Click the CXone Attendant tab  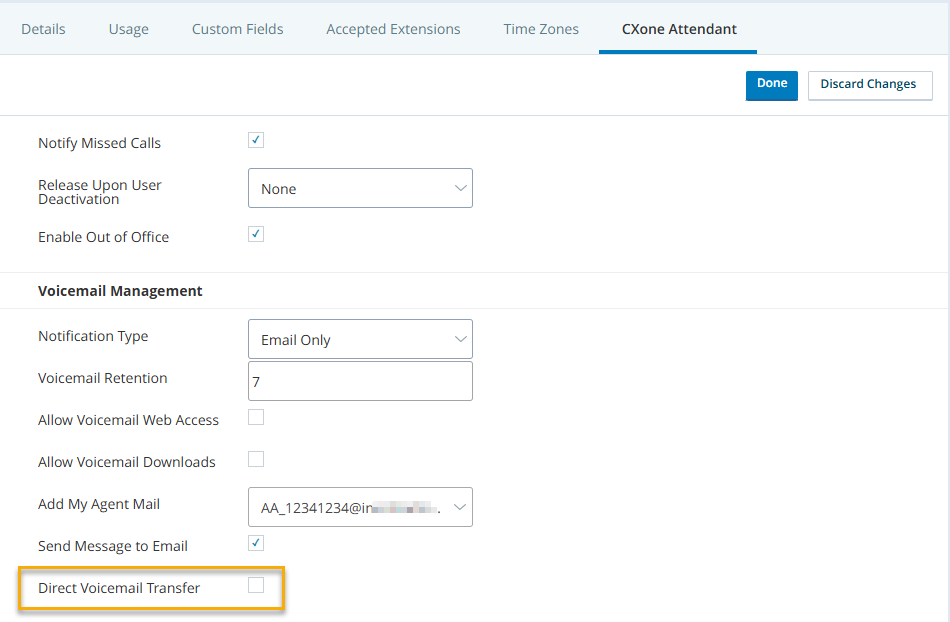pos(678,29)
